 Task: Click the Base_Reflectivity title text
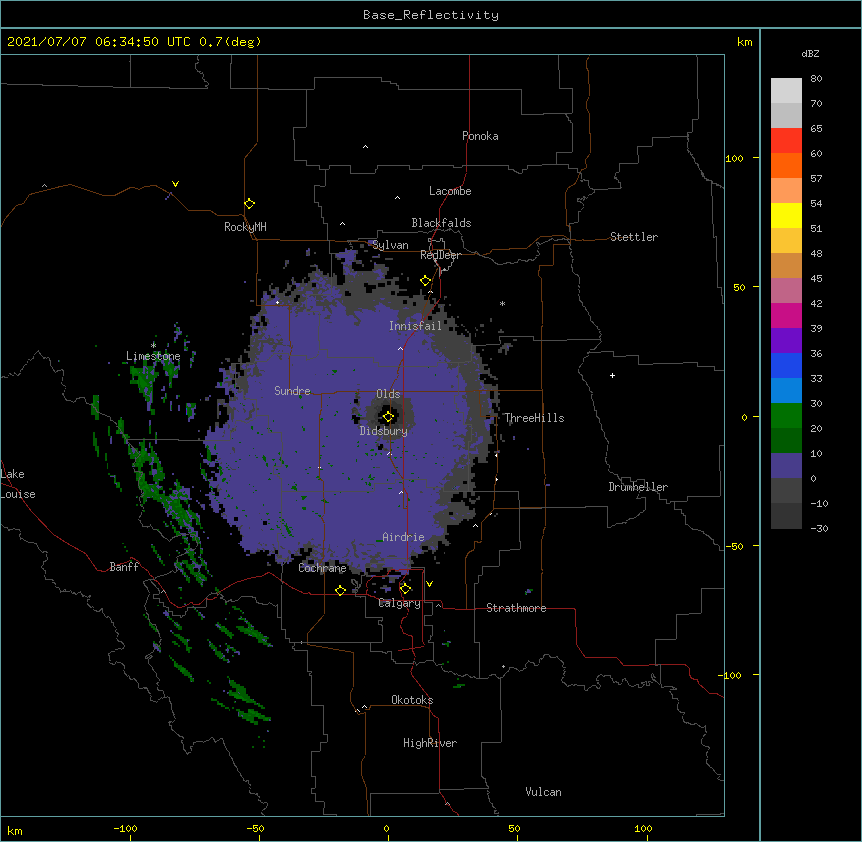(x=431, y=15)
